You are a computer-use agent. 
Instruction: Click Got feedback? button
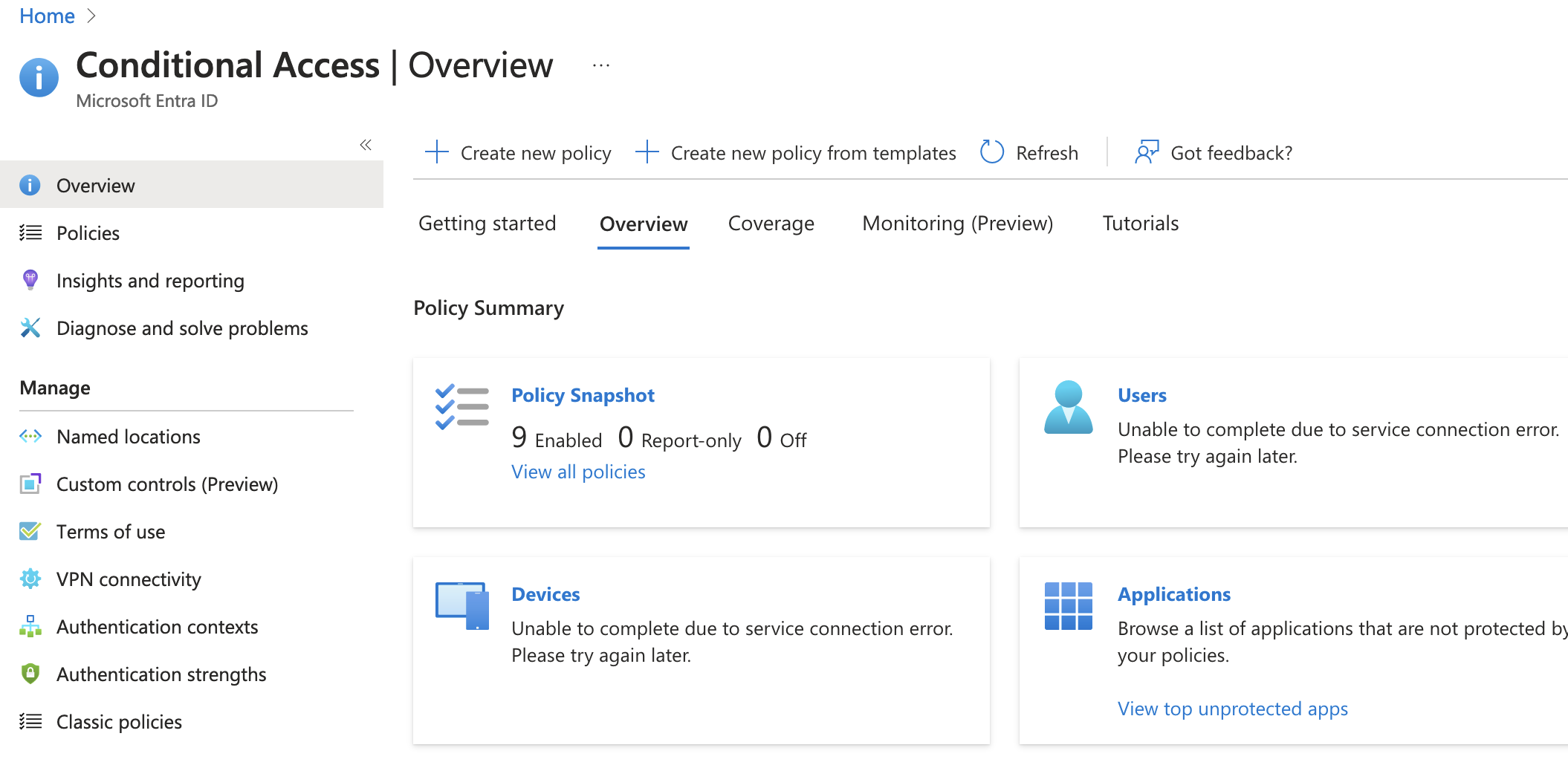[x=1214, y=152]
